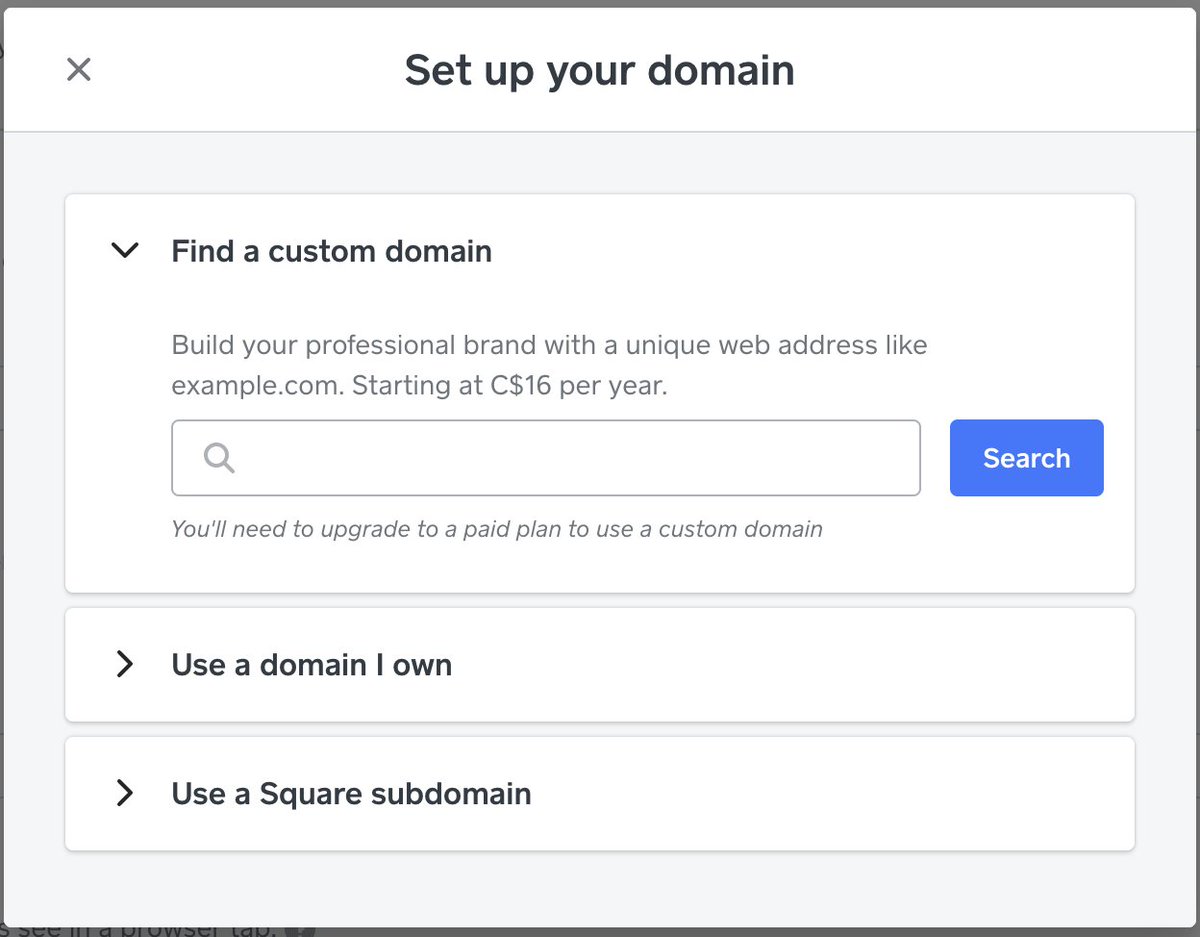Screen dimensions: 1200x937
Task: Select the Find a custom domain heading
Action: (331, 251)
